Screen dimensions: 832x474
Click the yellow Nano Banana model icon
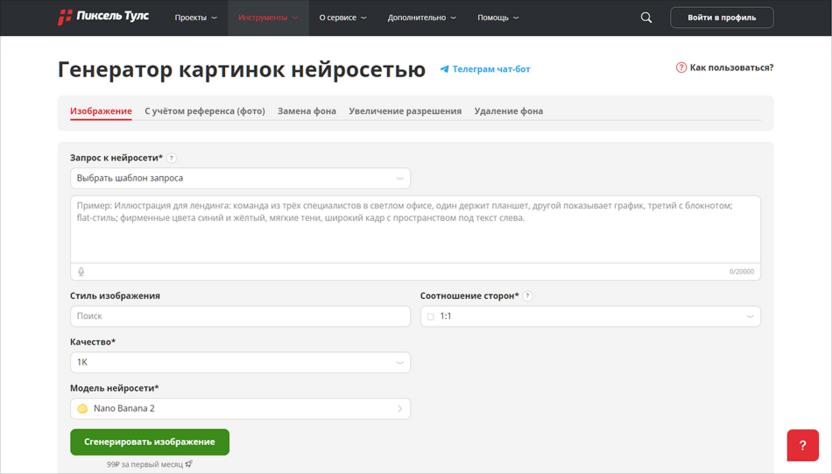(x=82, y=409)
